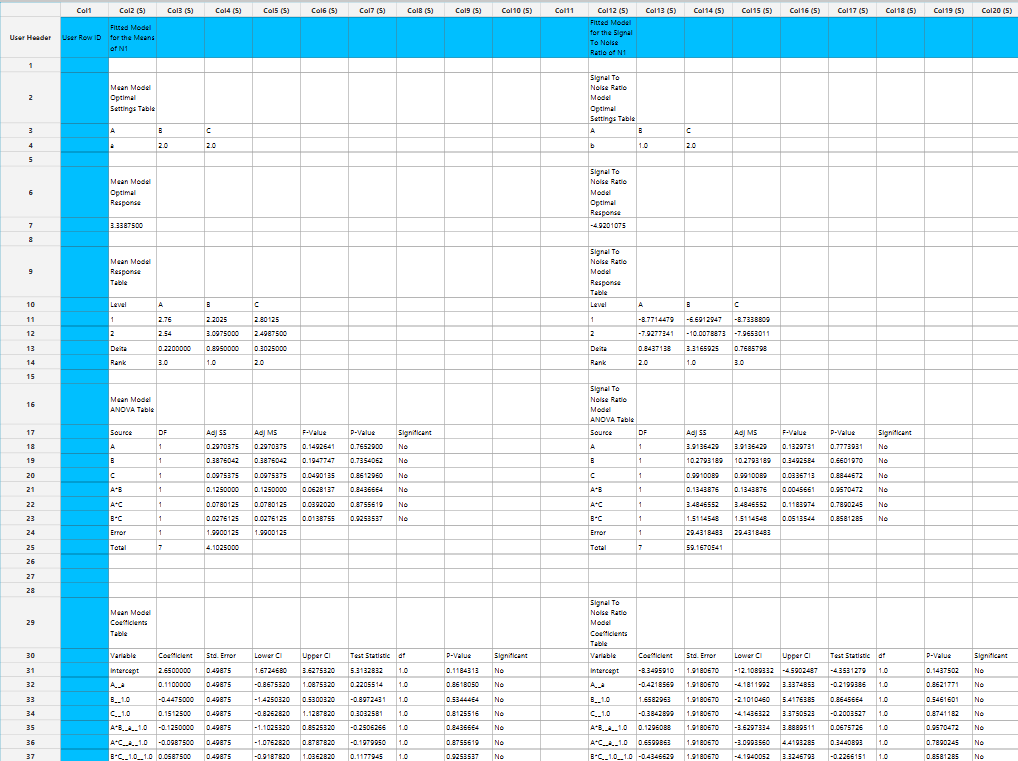Click the Col19 (S) column header
The image size is (1018, 761).
[x=949, y=10]
